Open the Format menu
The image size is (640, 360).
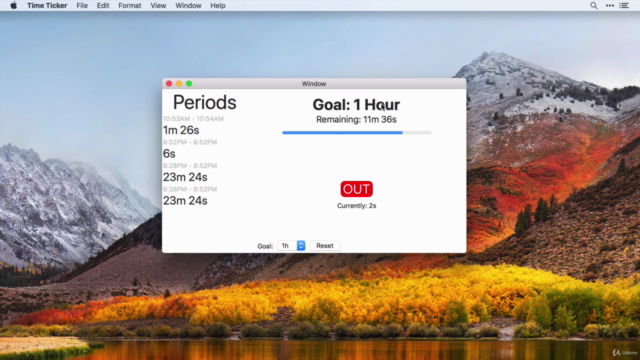click(130, 5)
